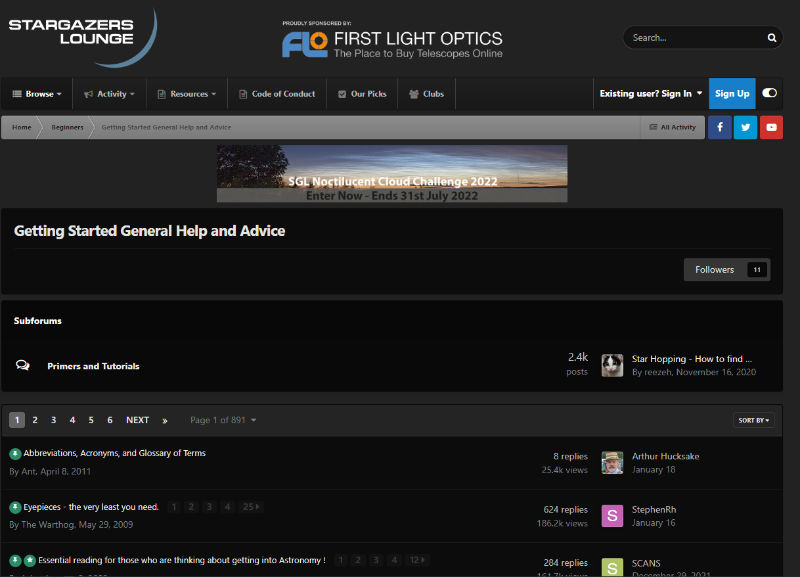Open the Facebook social icon
This screenshot has height=577, width=800.
pos(720,127)
